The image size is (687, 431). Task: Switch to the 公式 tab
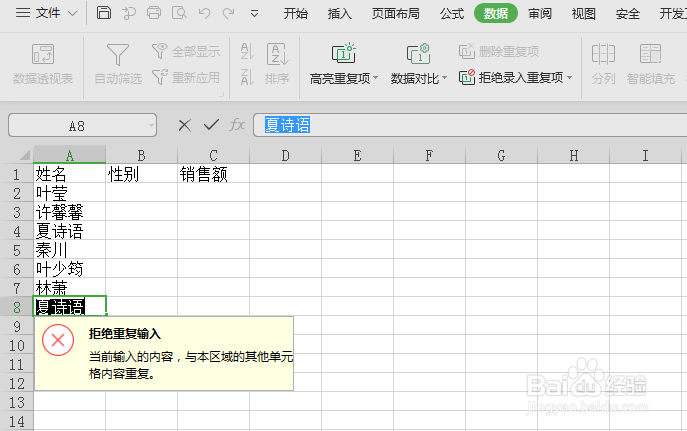point(452,14)
